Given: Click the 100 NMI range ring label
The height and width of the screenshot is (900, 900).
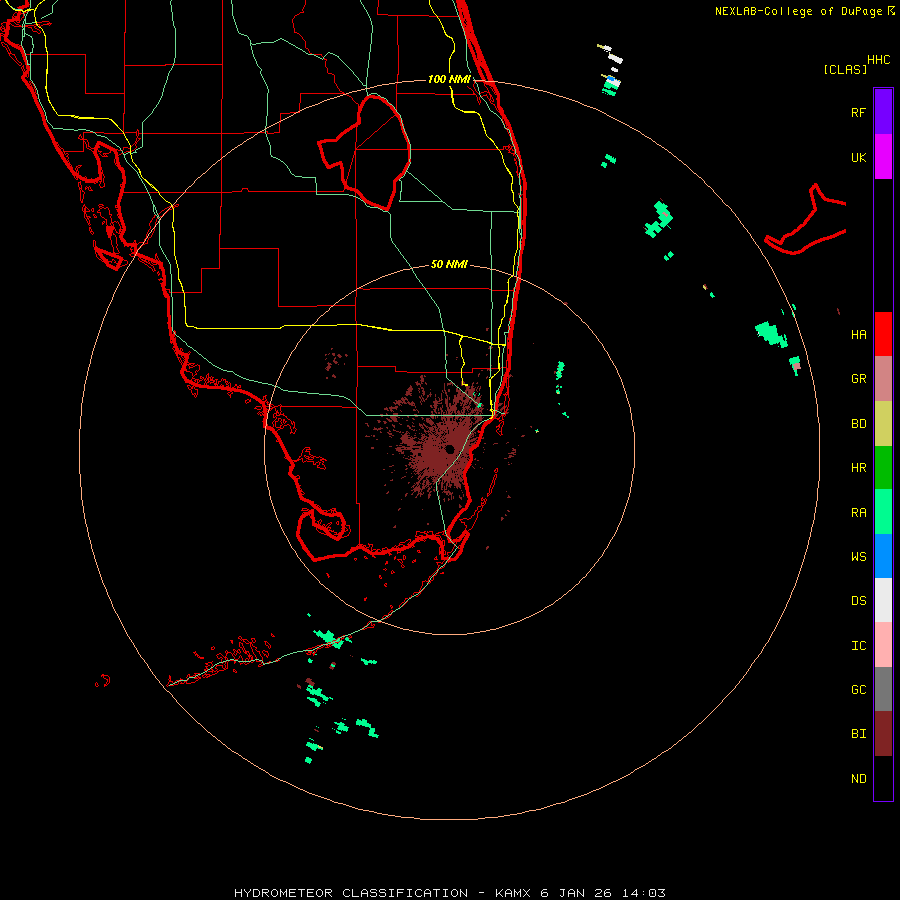Looking at the screenshot, I should coord(449,79).
